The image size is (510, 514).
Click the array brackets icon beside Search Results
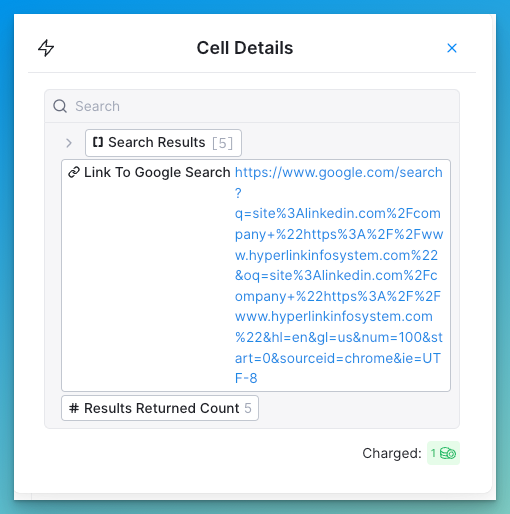point(98,142)
